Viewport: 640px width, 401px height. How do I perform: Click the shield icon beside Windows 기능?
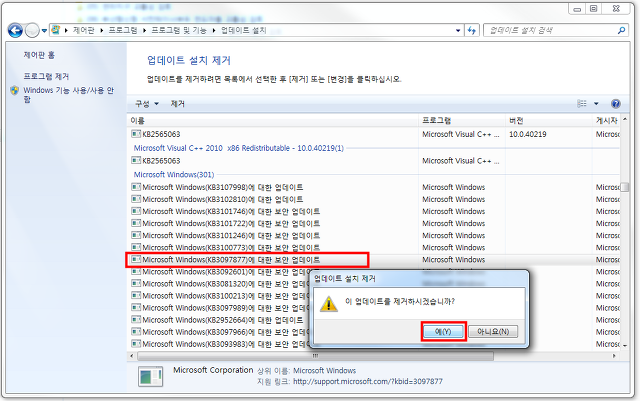click(15, 90)
